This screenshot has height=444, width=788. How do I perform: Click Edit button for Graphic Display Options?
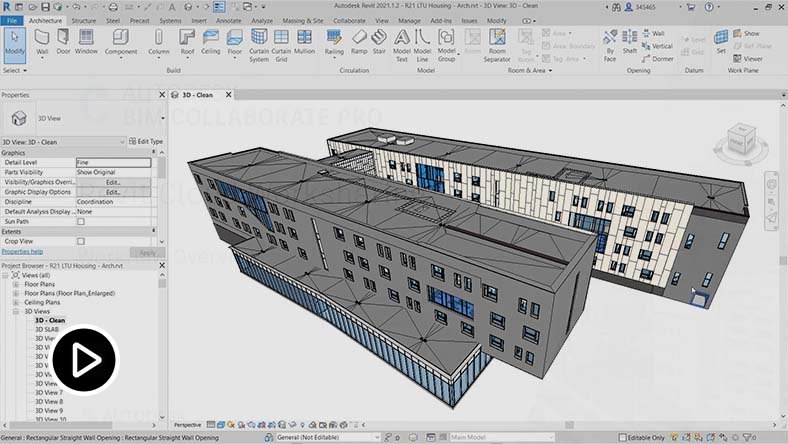113,192
